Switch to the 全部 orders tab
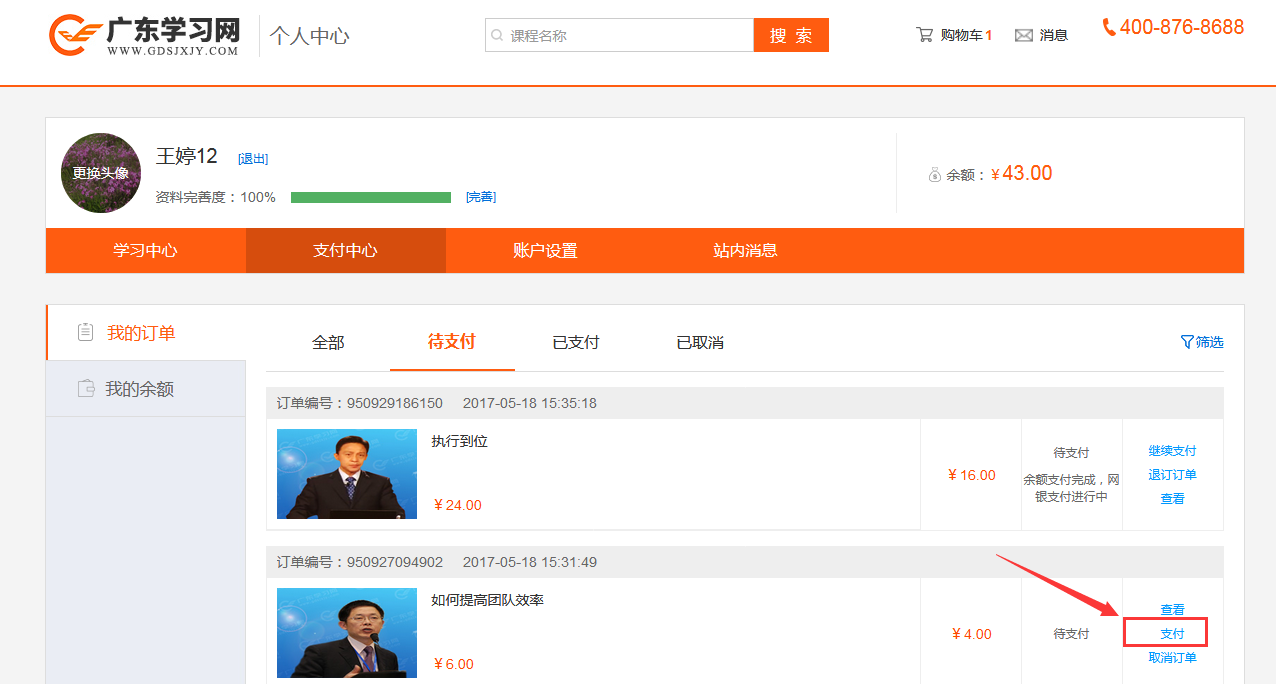The height and width of the screenshot is (684, 1276). 328,343
